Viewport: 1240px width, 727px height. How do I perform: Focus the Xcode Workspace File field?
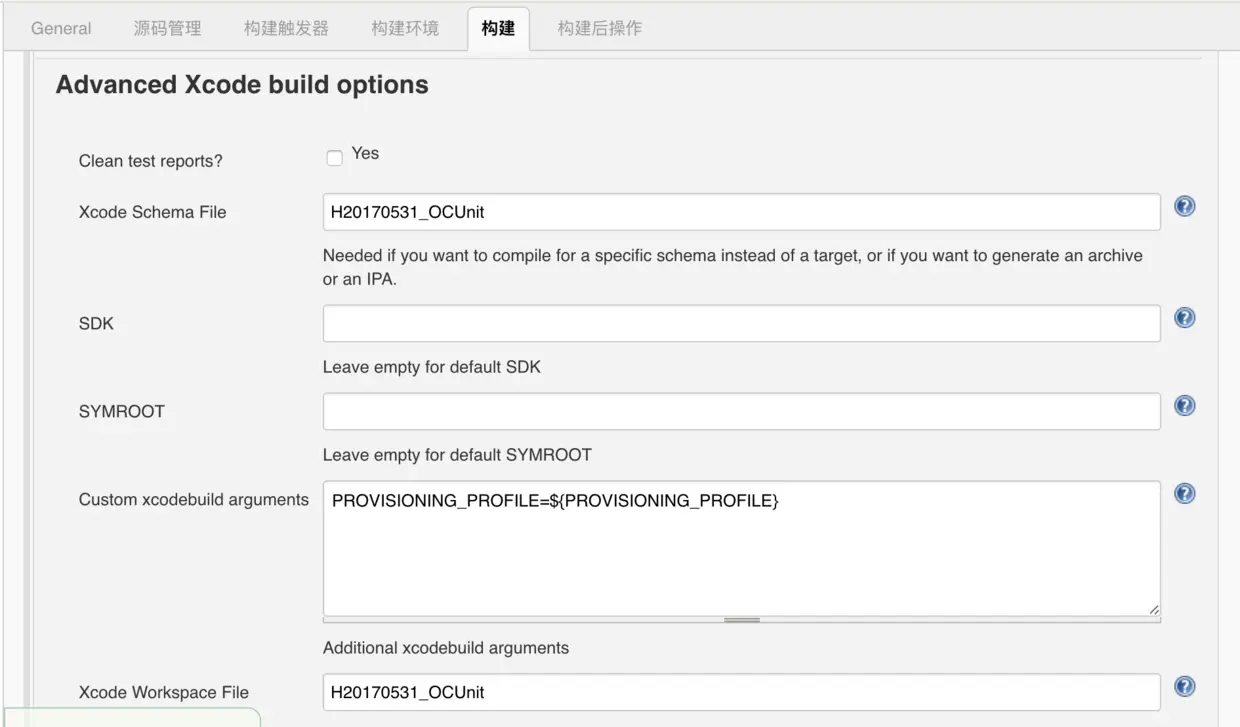(x=741, y=692)
